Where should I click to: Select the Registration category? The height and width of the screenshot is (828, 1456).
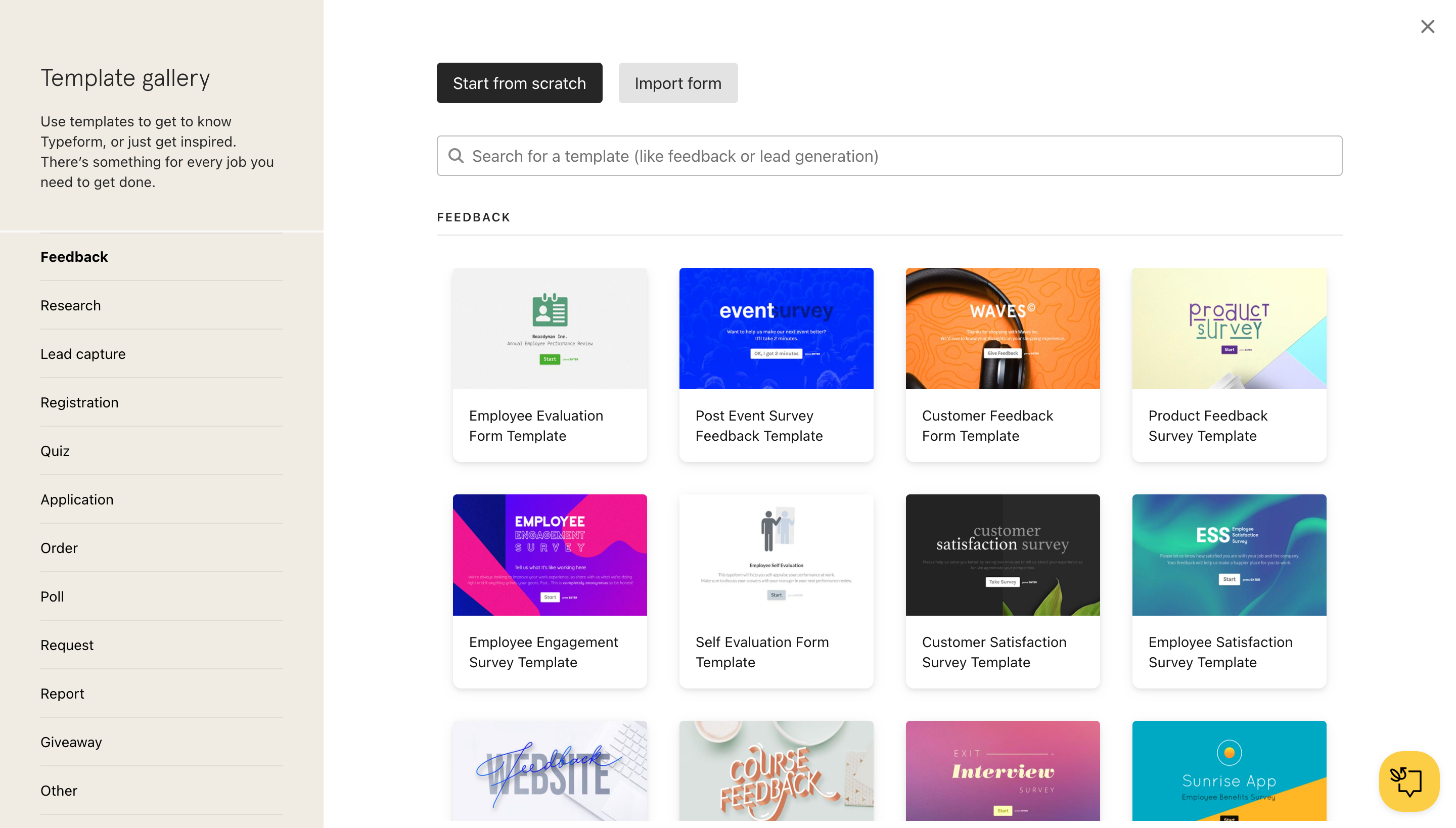162,402
